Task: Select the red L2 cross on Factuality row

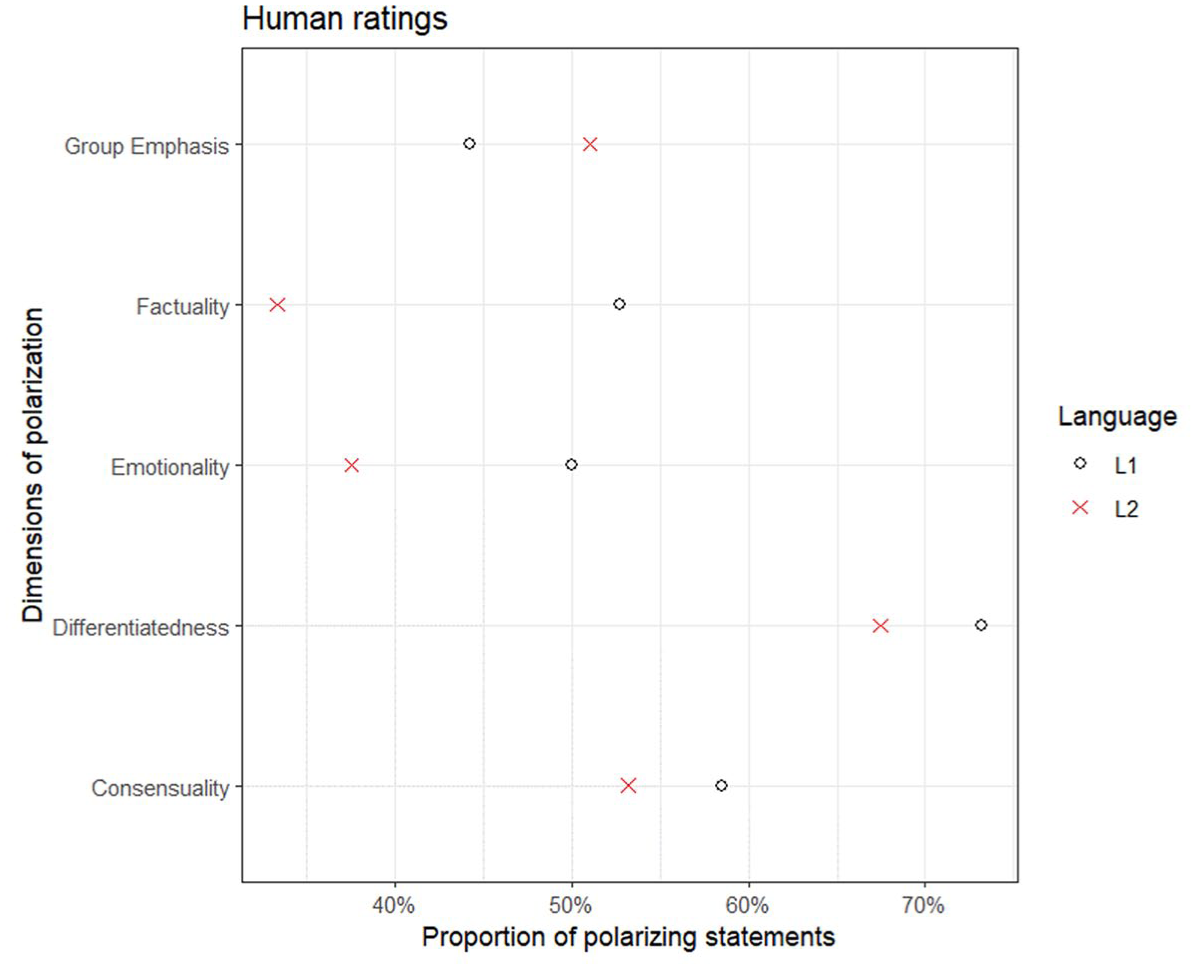Action: pos(277,304)
